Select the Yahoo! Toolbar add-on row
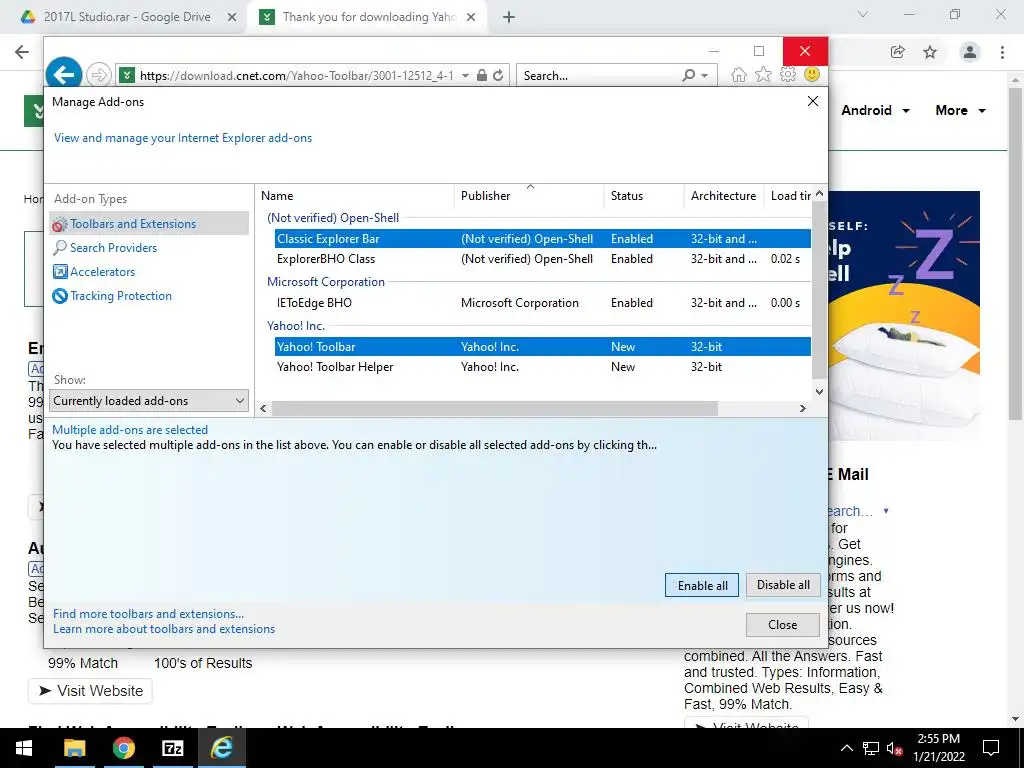Screen dimensions: 1024x768 pyautogui.click(x=543, y=347)
